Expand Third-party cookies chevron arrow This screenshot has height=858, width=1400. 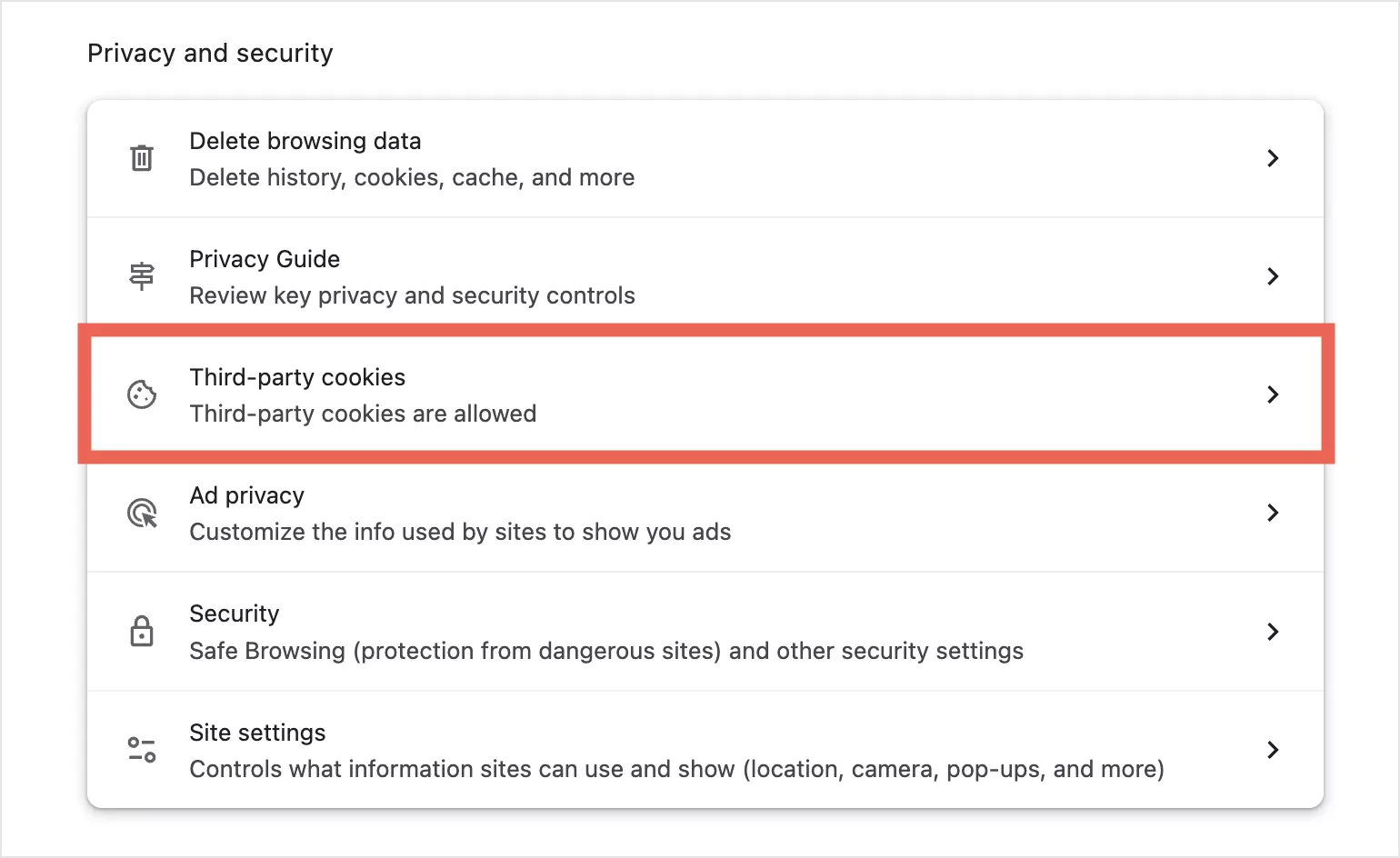click(1273, 394)
